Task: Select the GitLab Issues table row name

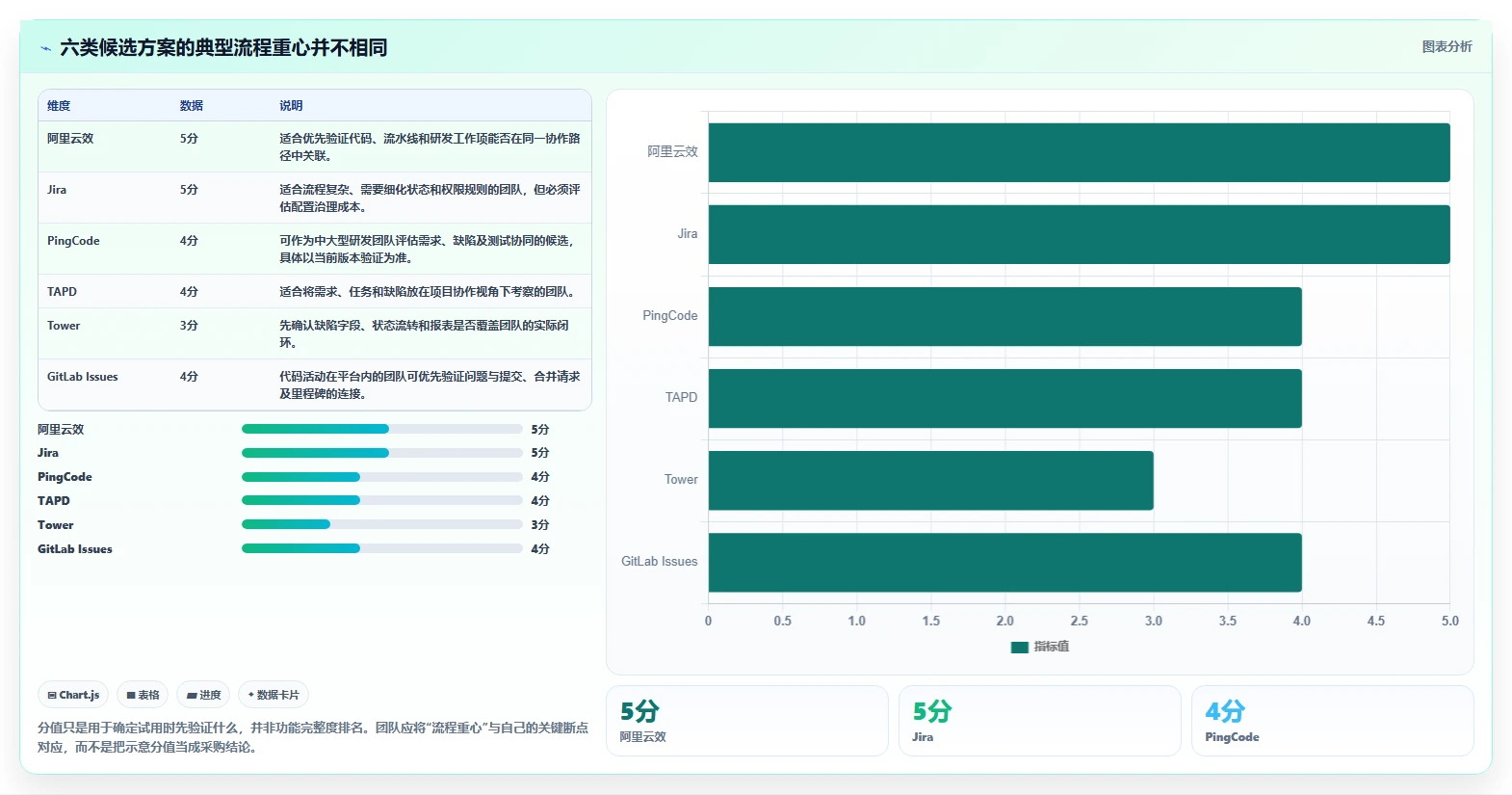Action: tap(83, 377)
